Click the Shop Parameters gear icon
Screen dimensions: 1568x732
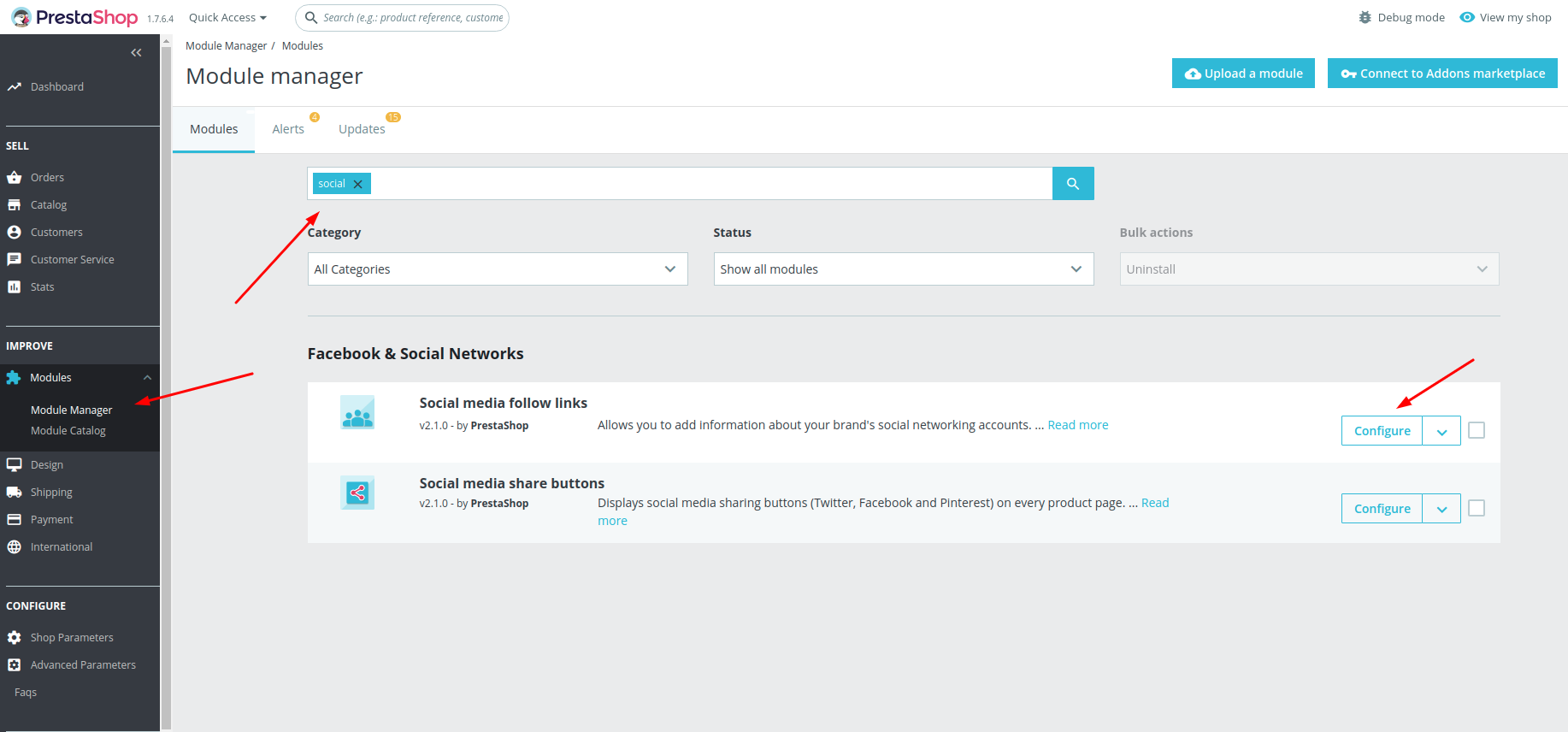(x=14, y=638)
